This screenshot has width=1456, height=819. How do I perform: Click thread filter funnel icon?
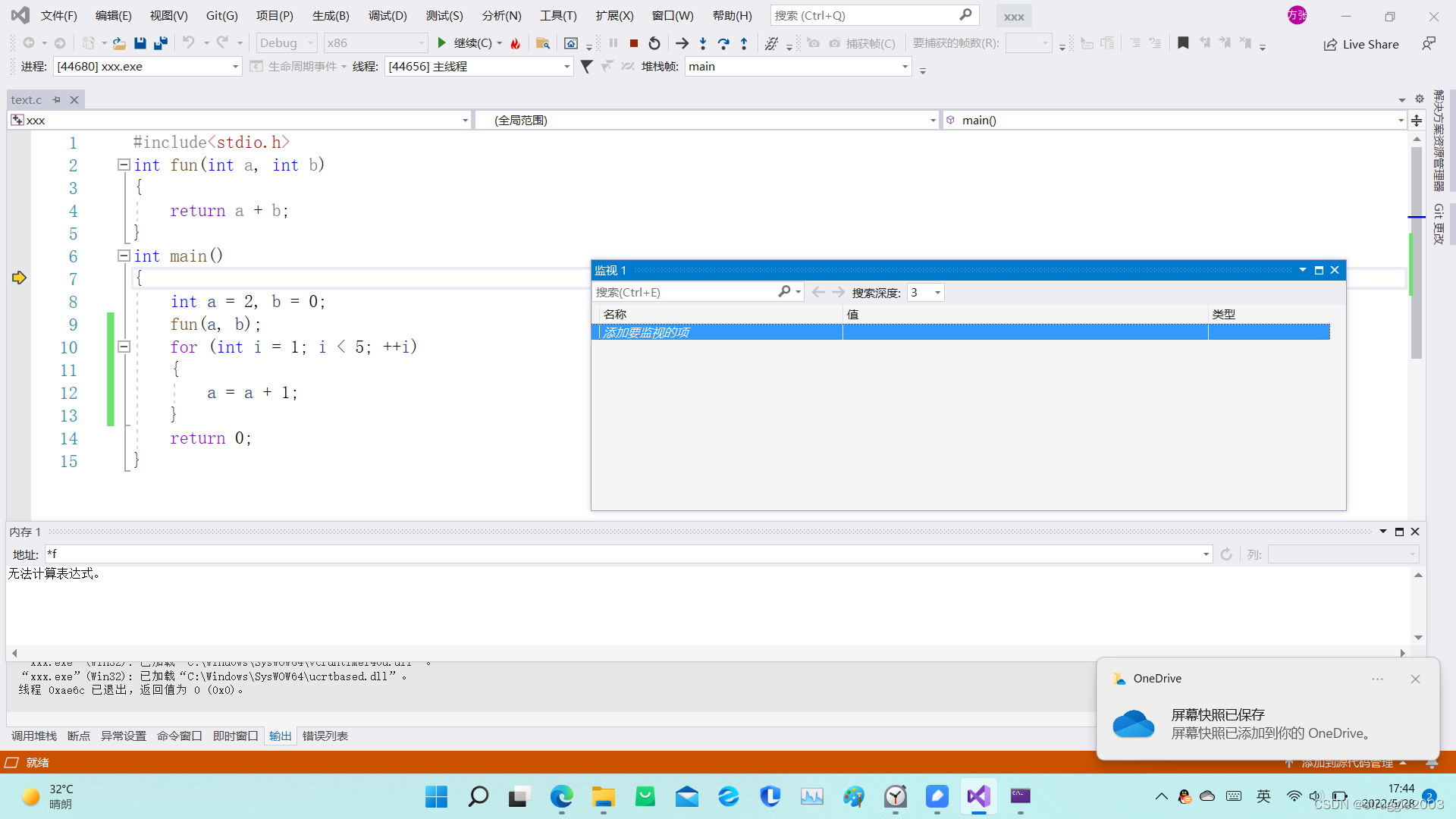586,67
